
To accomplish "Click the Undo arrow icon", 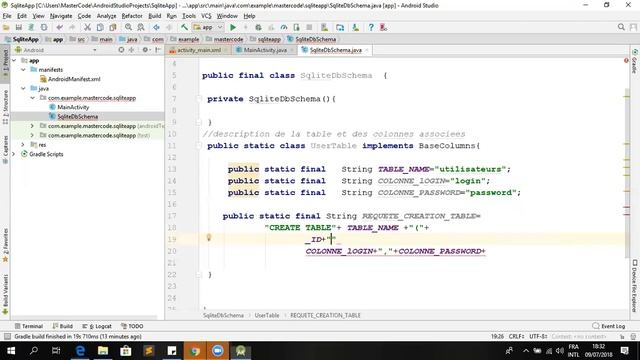I will (60, 27).
